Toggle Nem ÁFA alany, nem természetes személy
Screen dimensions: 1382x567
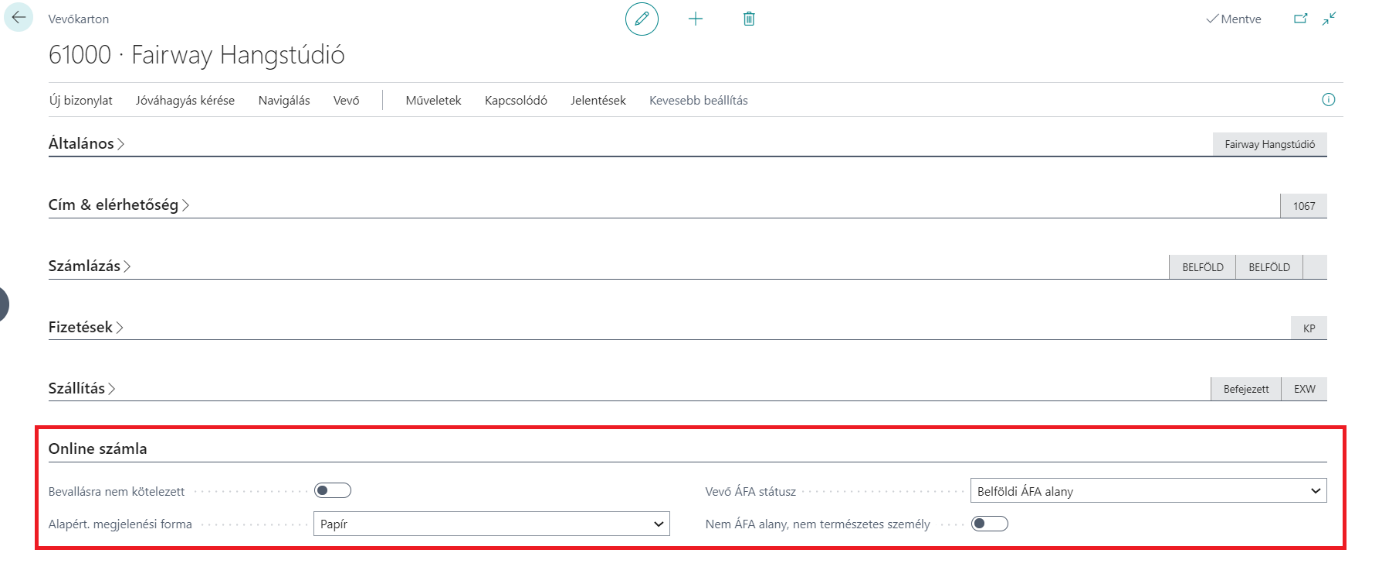(x=990, y=523)
